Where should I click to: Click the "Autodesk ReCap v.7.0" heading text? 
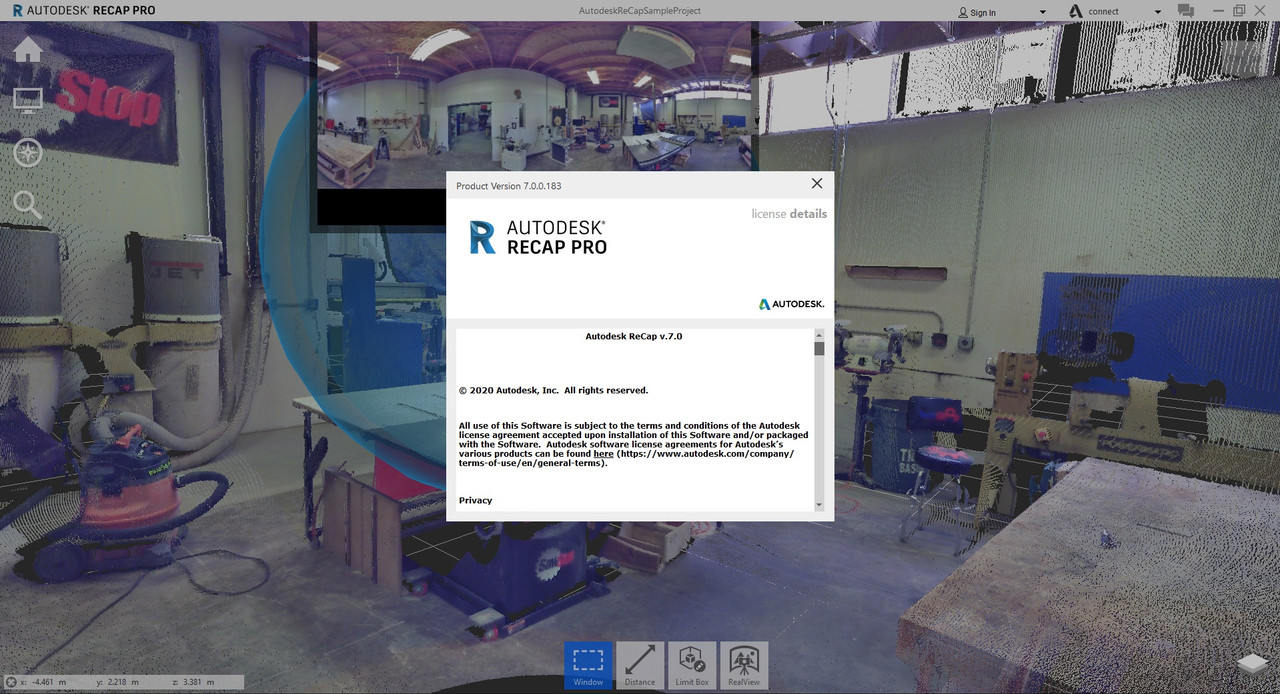click(634, 337)
